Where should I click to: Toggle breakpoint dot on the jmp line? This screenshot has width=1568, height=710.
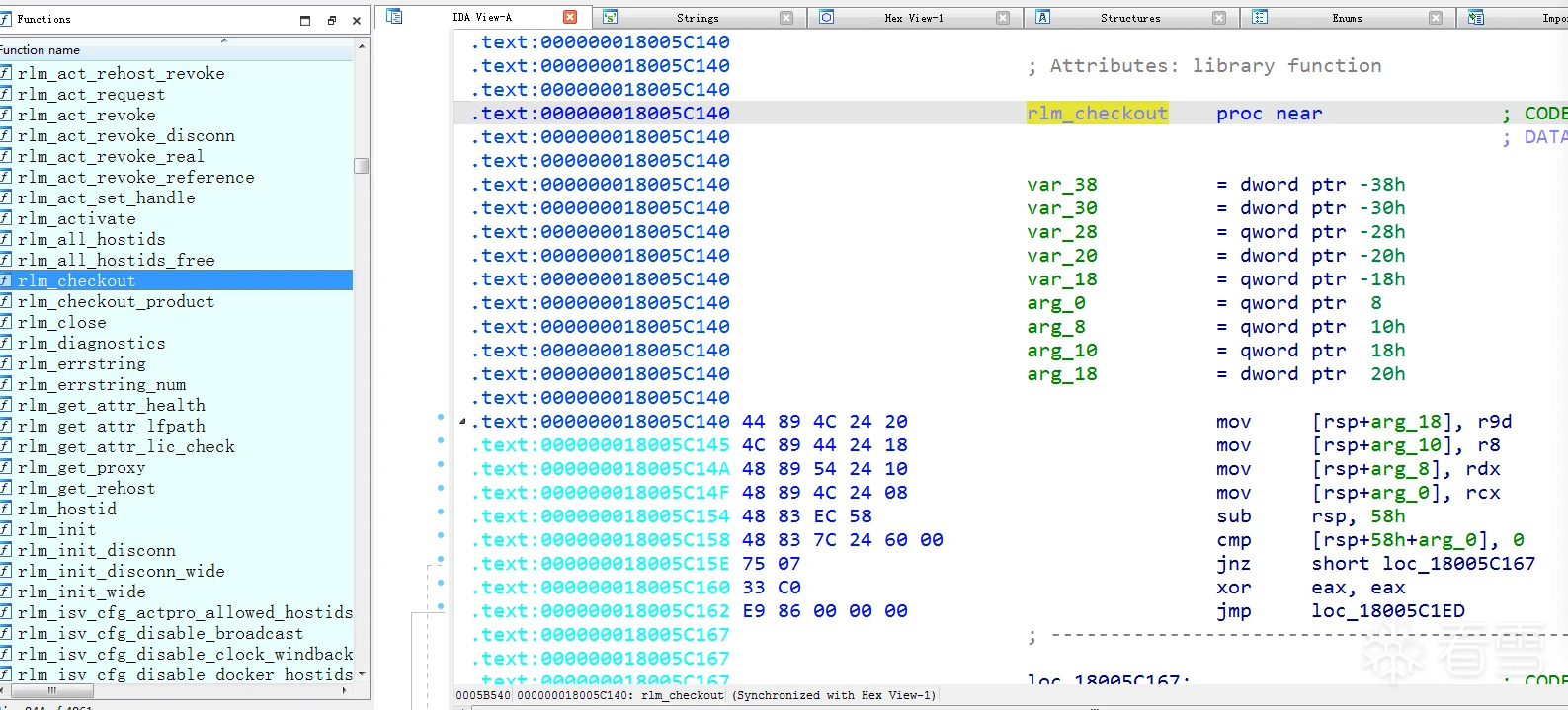pos(441,606)
